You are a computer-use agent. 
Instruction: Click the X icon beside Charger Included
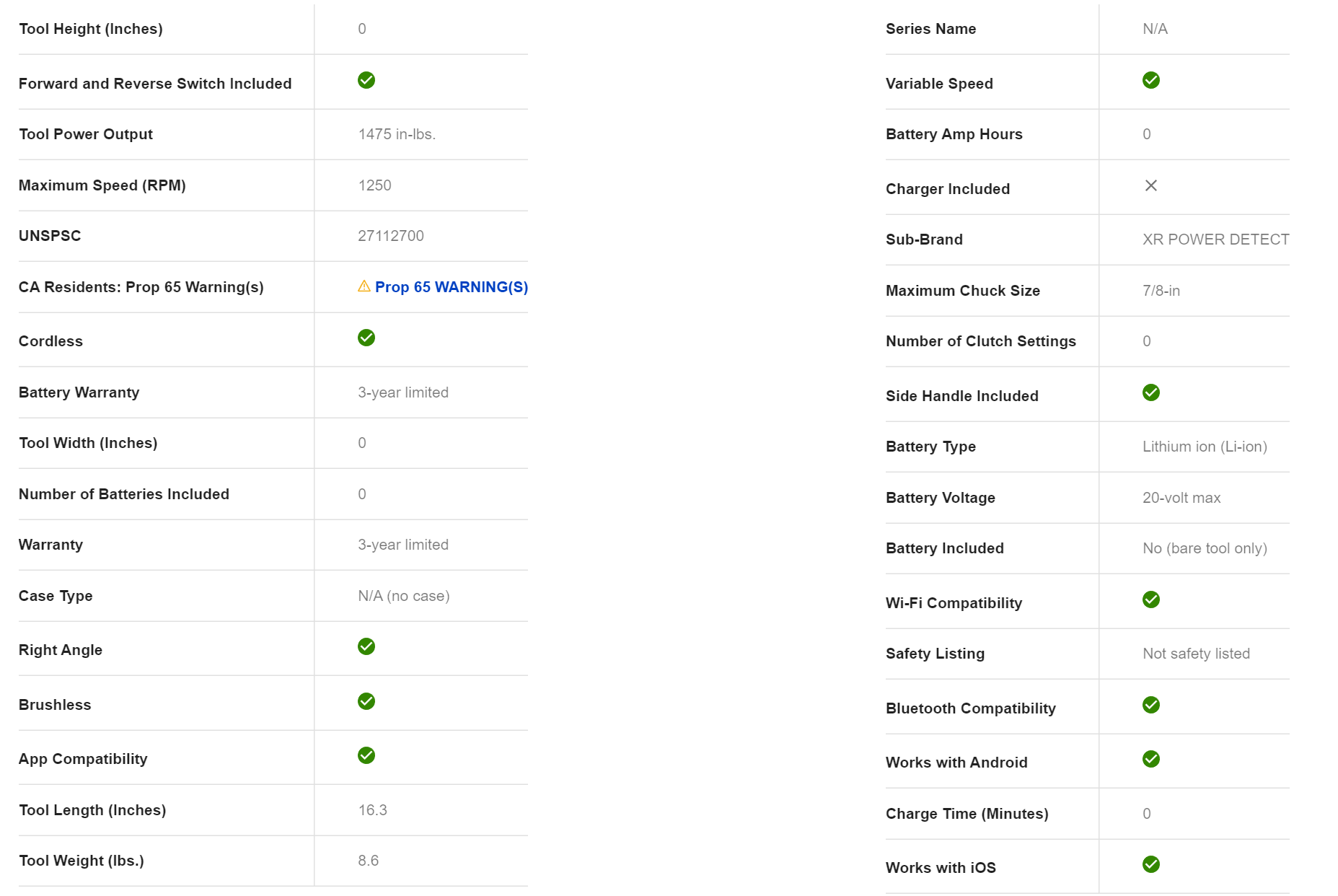[x=1151, y=185]
